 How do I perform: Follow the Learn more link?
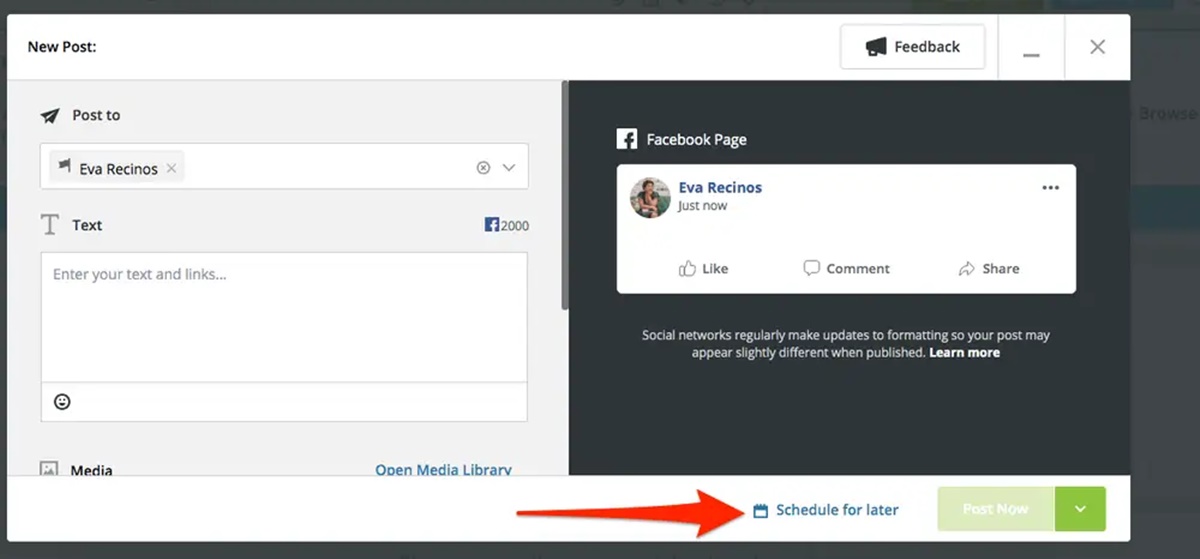[964, 352]
